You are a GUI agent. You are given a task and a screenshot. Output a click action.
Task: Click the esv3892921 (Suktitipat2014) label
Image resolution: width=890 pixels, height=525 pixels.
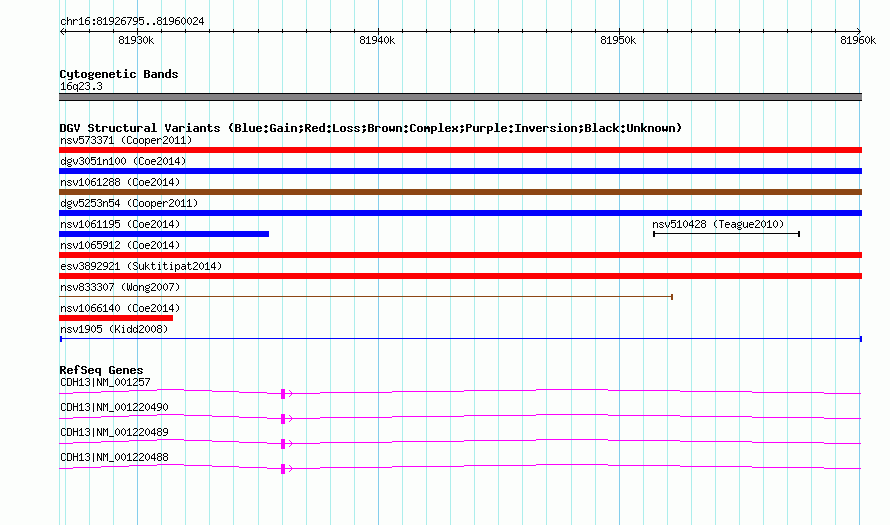(141, 266)
